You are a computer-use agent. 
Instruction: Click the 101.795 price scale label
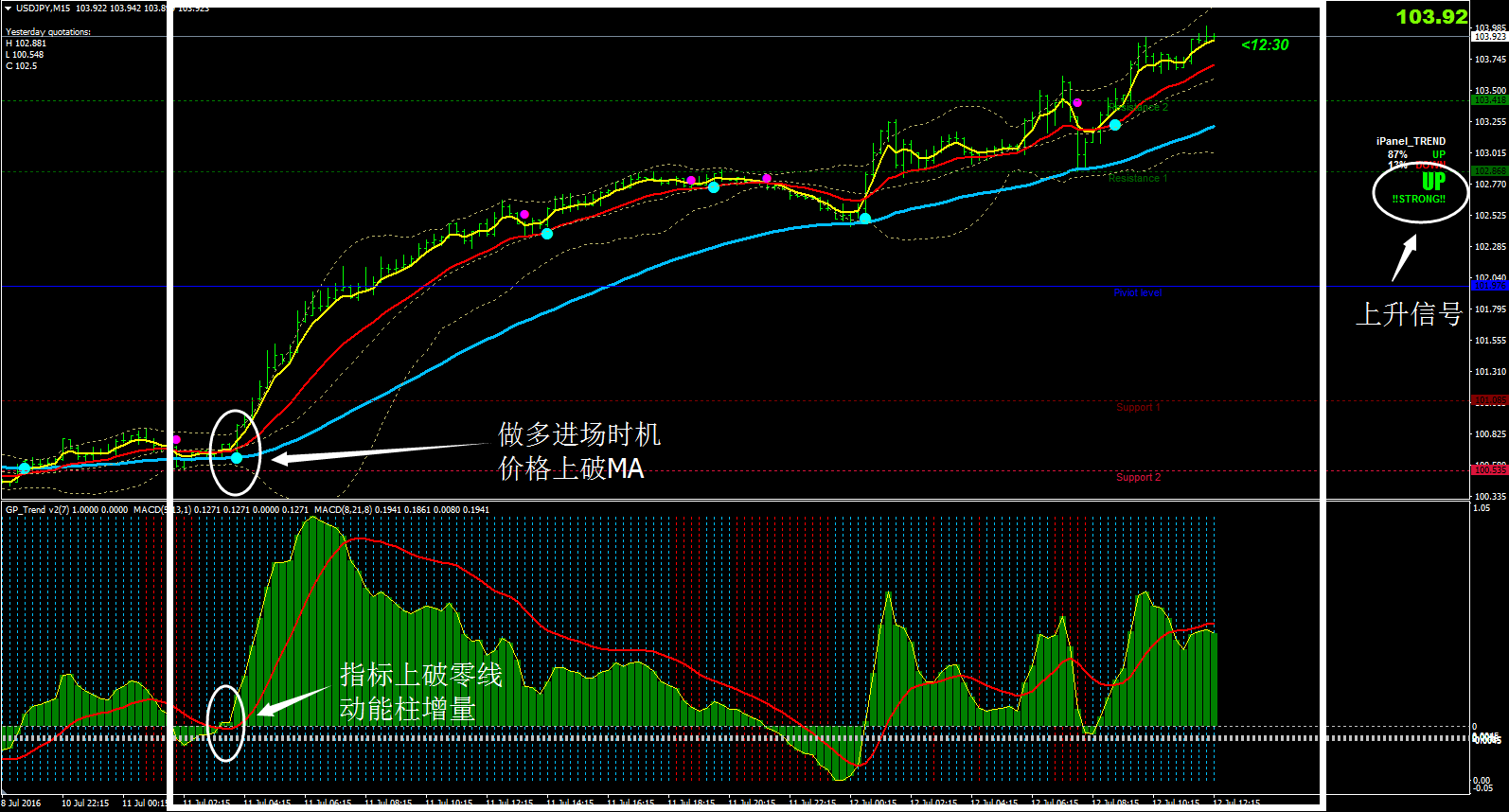click(1490, 309)
